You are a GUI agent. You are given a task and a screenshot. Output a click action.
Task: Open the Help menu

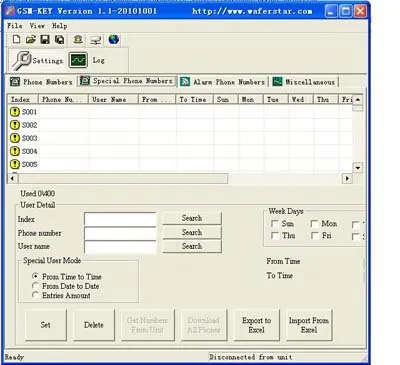pyautogui.click(x=59, y=26)
